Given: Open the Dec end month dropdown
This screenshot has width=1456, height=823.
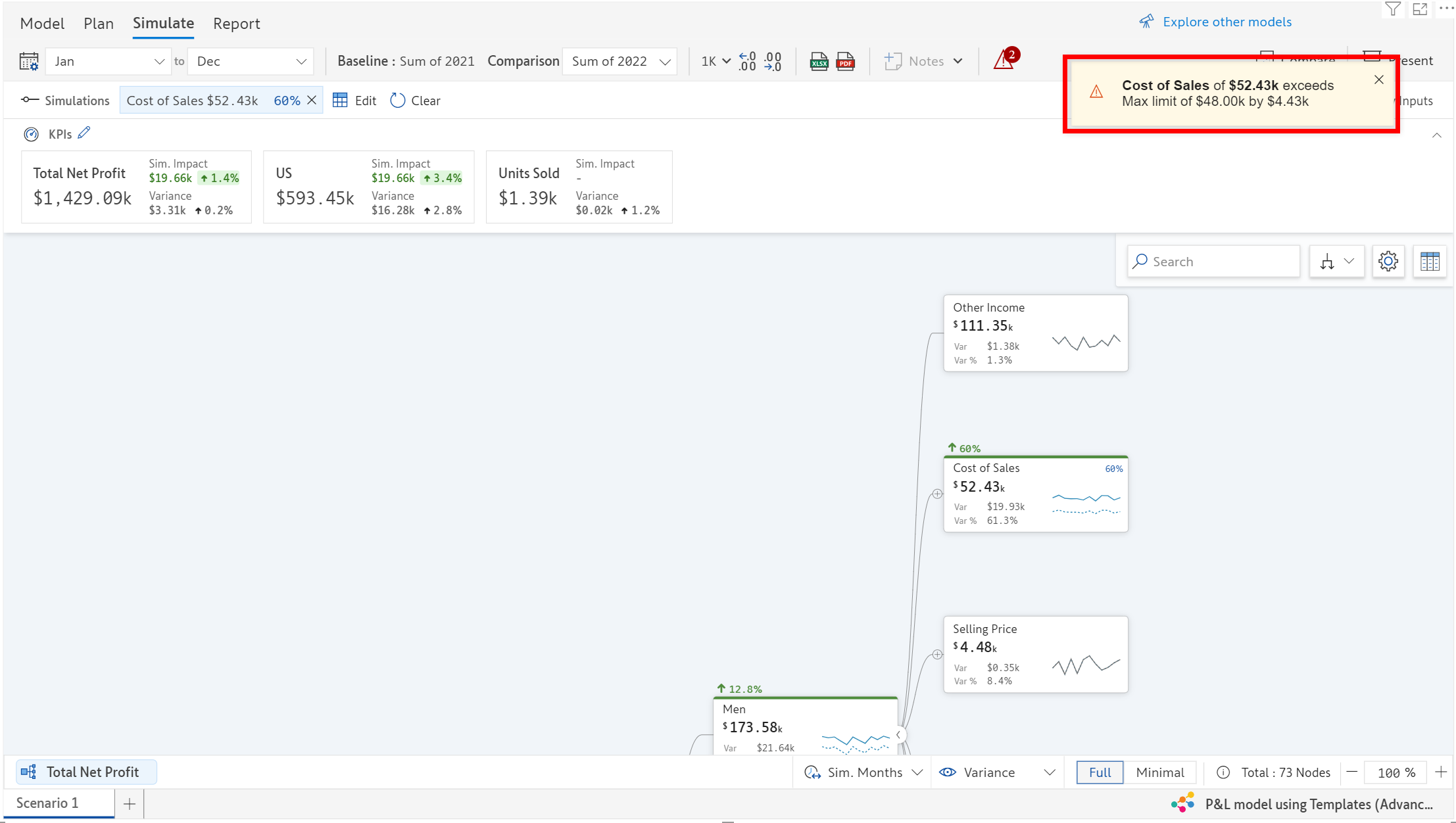Looking at the screenshot, I should click(x=251, y=61).
